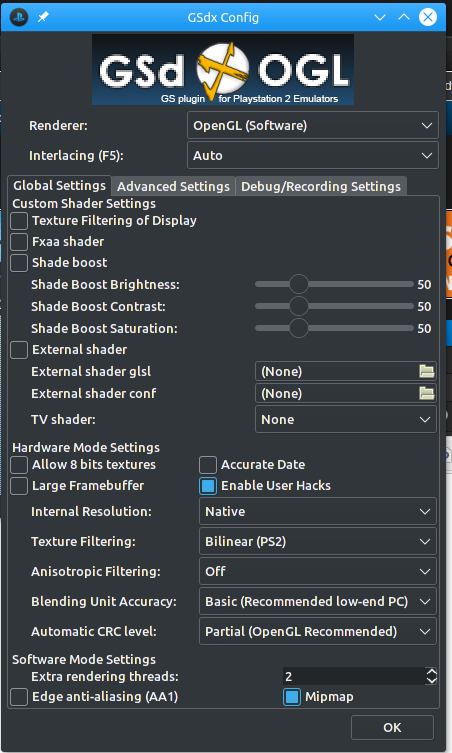
Task: Open the Blending Unit Accuracy dropdown
Action: point(318,601)
